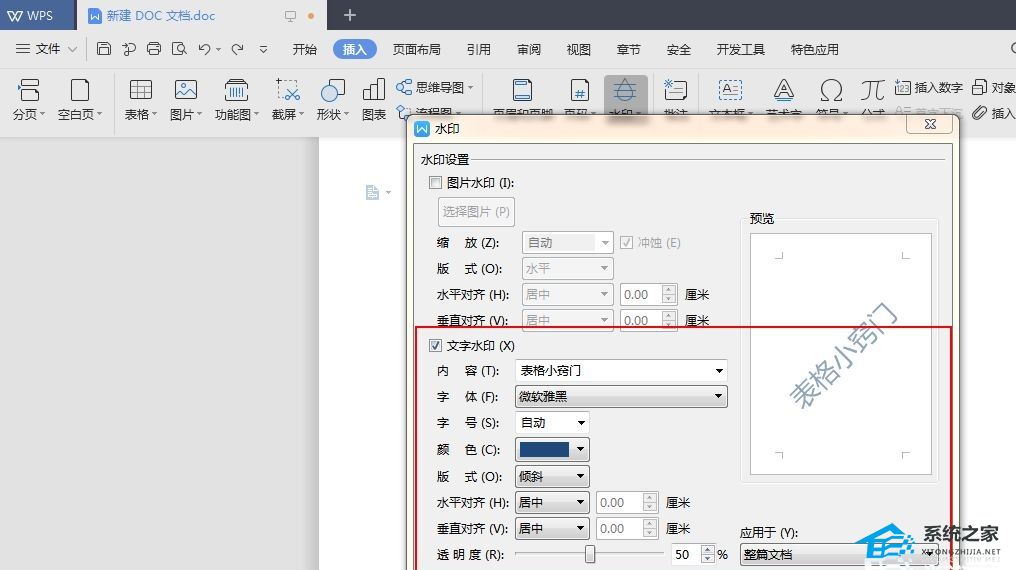Click the 透明度 slider handle
The image size is (1016, 570).
[x=590, y=554]
